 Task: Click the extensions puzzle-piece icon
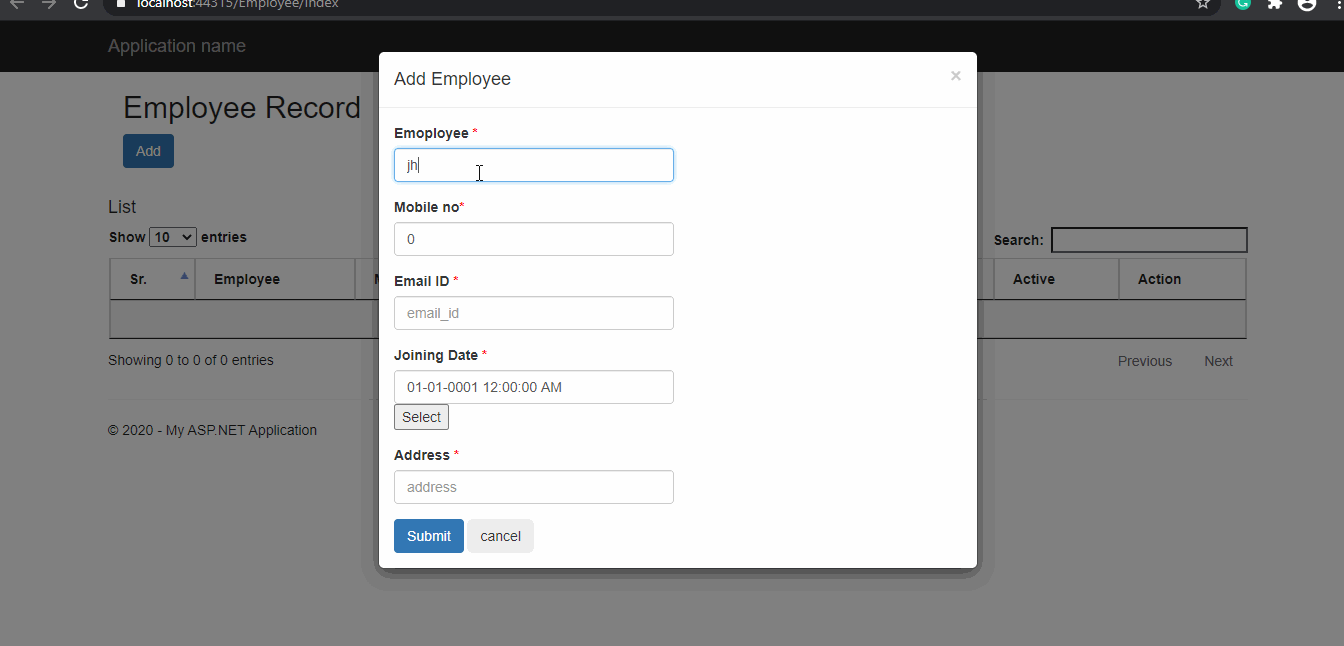coord(1273,5)
